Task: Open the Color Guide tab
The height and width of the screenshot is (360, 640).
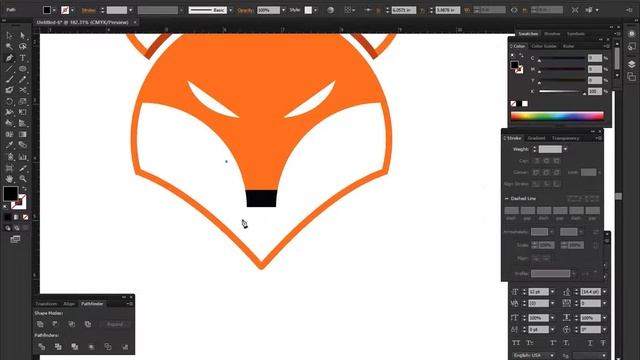Action: pos(544,46)
